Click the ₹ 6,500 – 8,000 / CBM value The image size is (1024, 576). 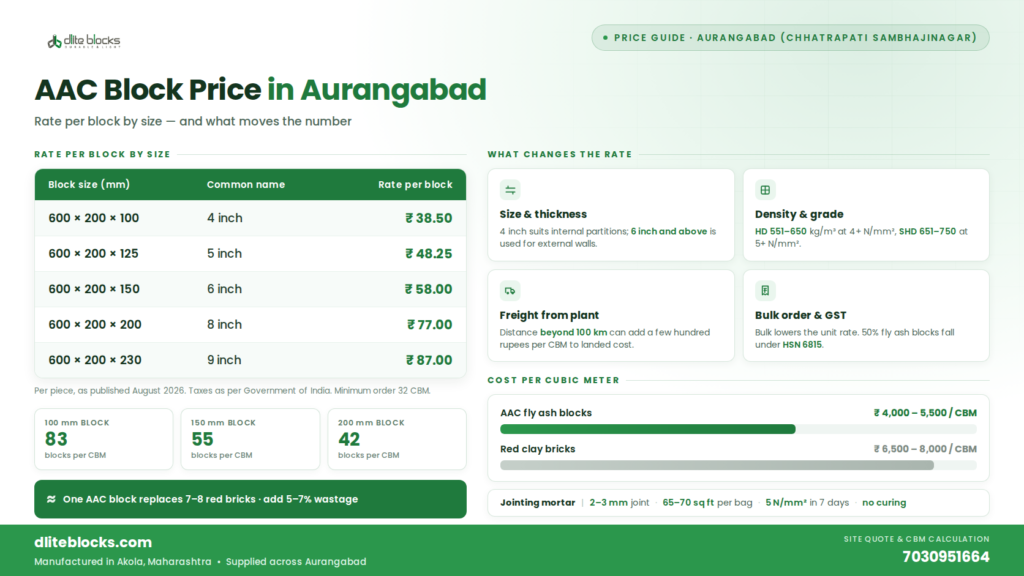925,449
